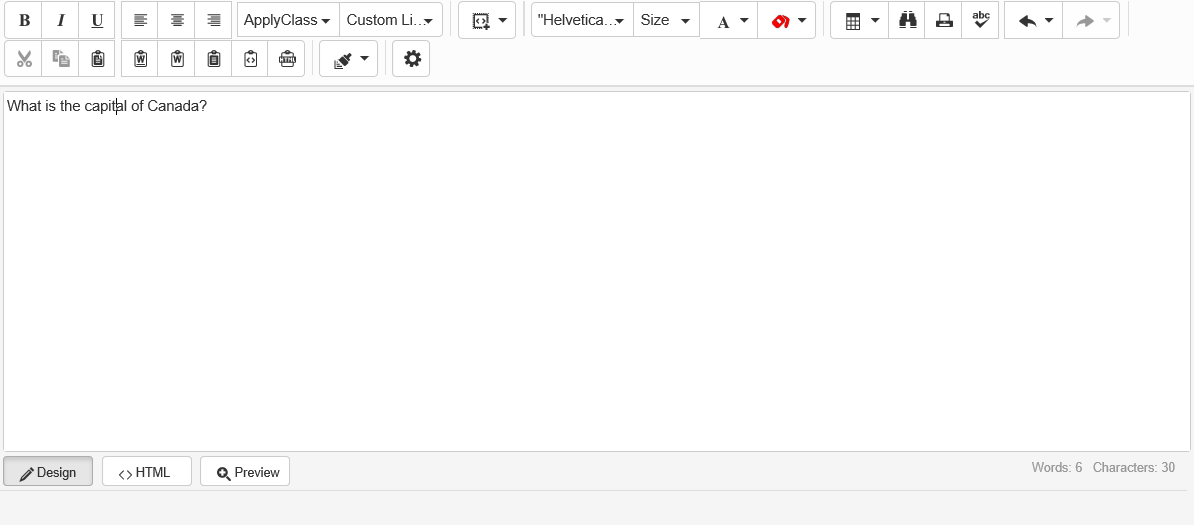Switch to the Preview tab
The width and height of the screenshot is (1194, 525).
245,472
